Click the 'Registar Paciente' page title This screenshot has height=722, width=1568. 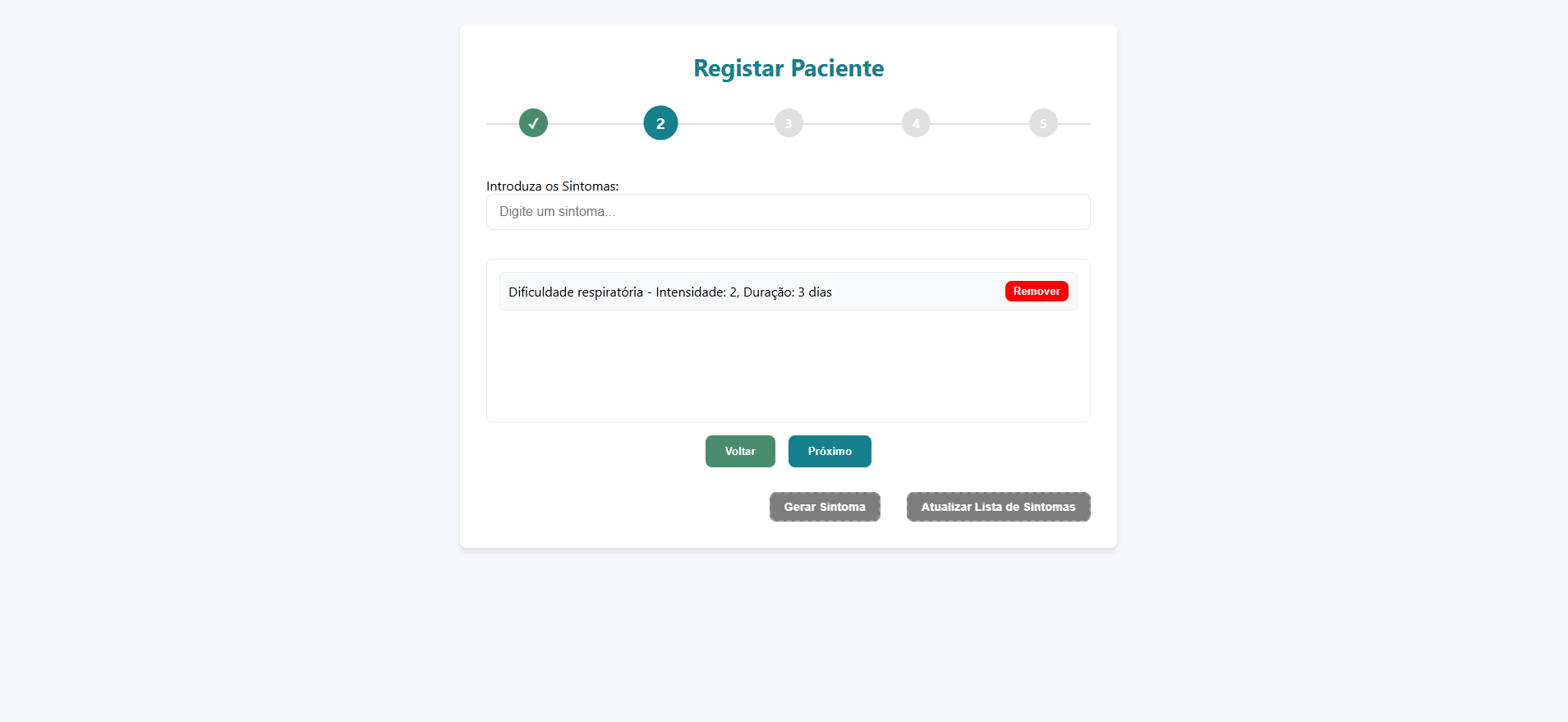[x=788, y=69]
